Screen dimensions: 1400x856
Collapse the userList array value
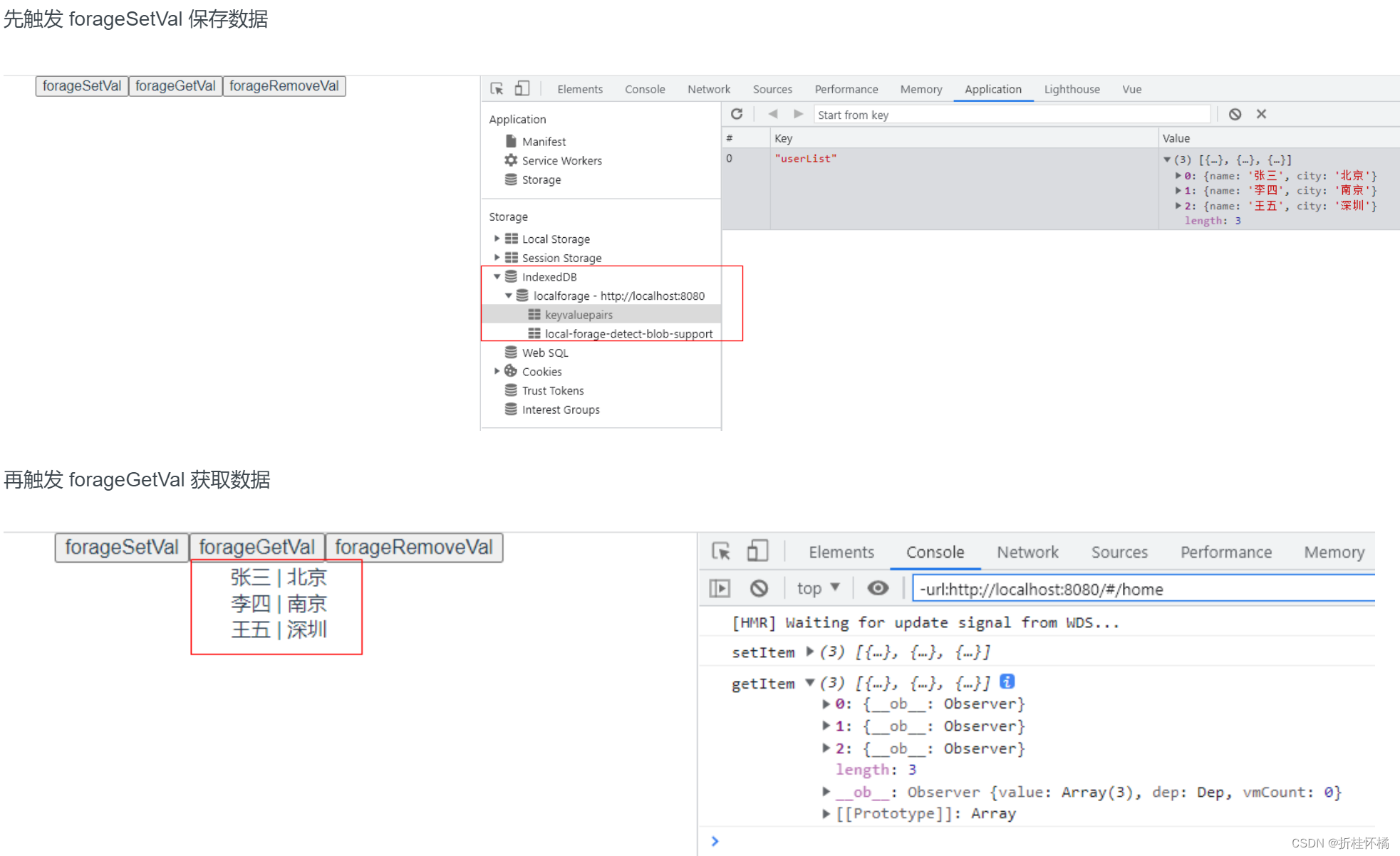click(x=1167, y=160)
